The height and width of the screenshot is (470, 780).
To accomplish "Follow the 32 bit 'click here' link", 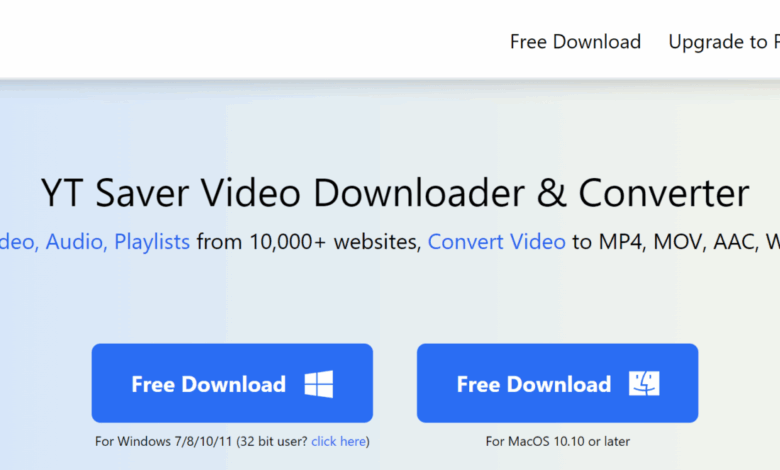I will [339, 441].
